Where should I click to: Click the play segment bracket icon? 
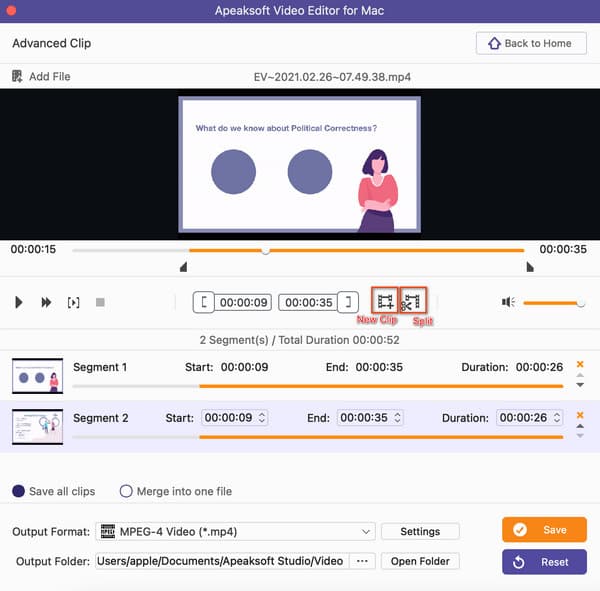point(73,302)
